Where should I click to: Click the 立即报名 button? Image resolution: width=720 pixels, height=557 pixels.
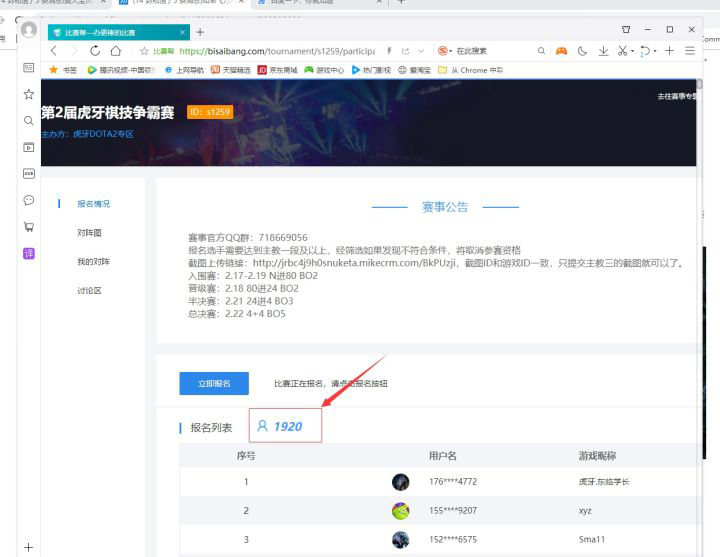point(214,384)
